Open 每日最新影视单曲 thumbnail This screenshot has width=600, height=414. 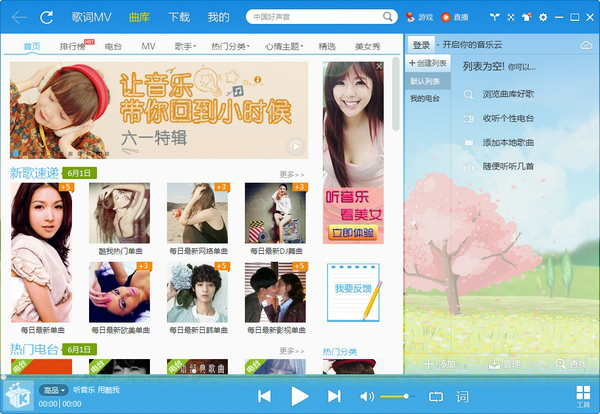pos(276,292)
